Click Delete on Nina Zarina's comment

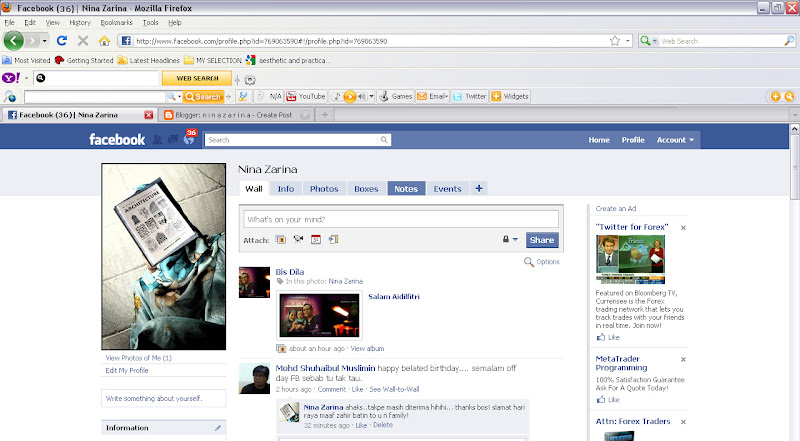[383, 425]
